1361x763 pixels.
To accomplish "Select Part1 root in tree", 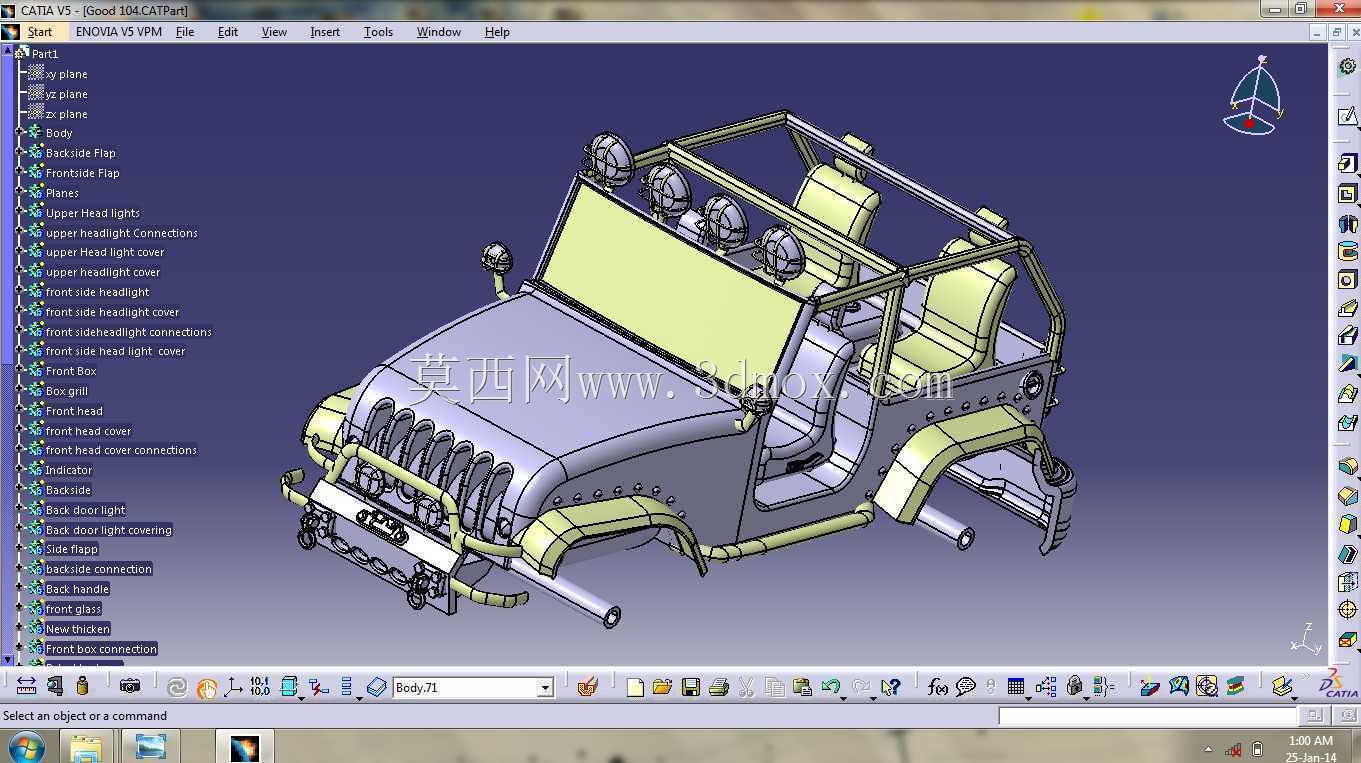I will point(45,54).
